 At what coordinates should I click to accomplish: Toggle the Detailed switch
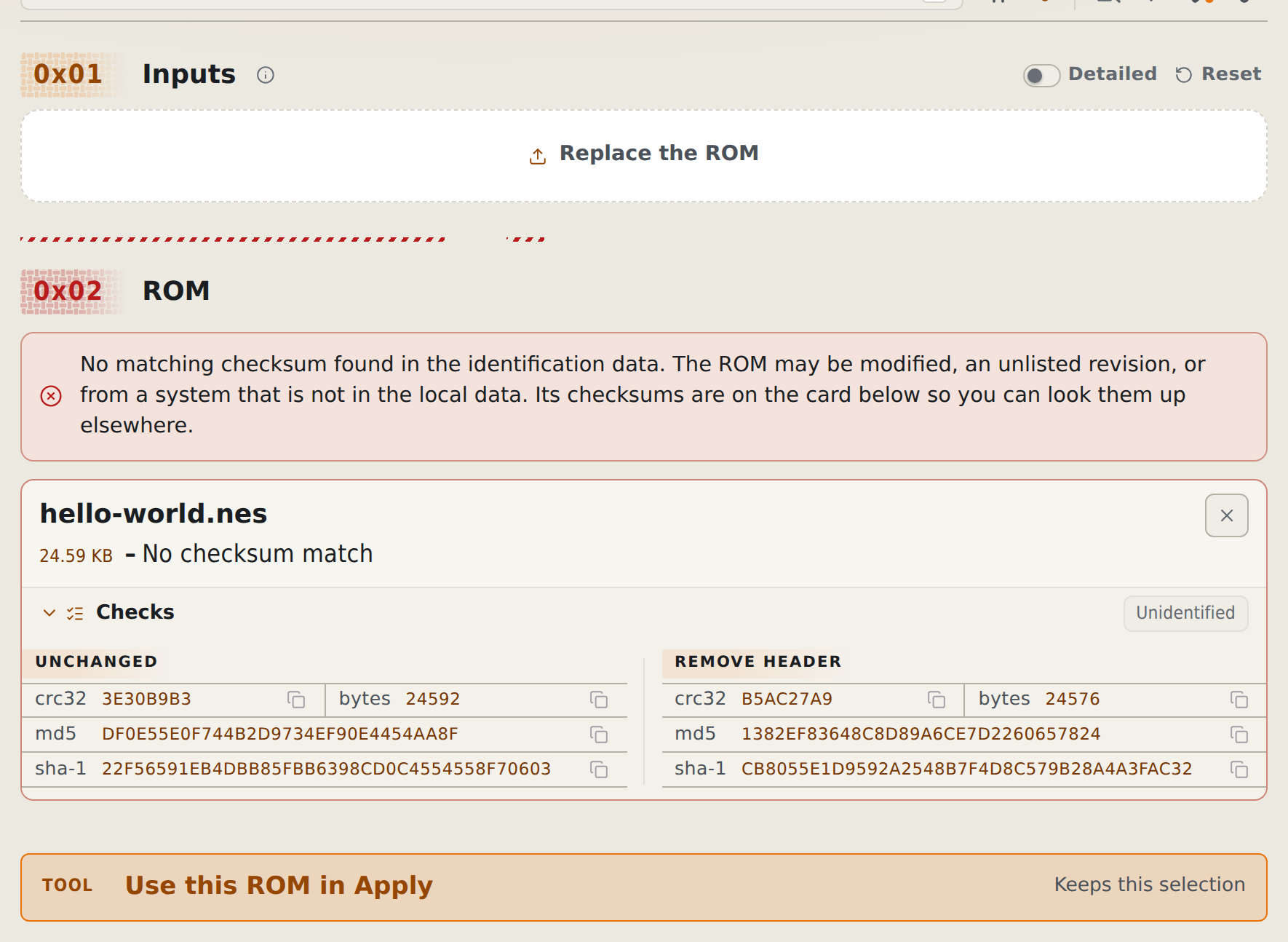[1041, 75]
